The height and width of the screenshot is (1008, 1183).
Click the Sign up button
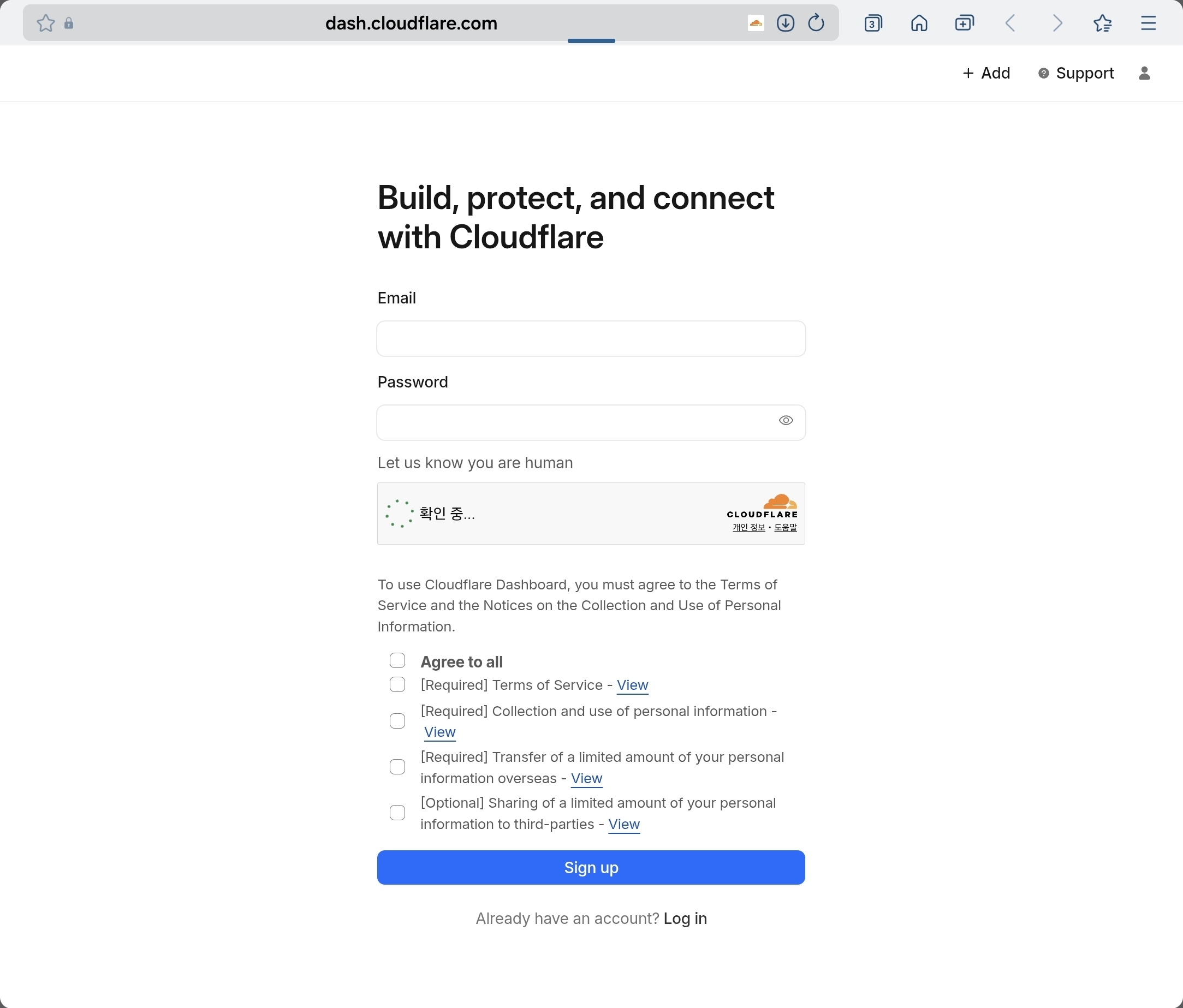pyautogui.click(x=591, y=868)
